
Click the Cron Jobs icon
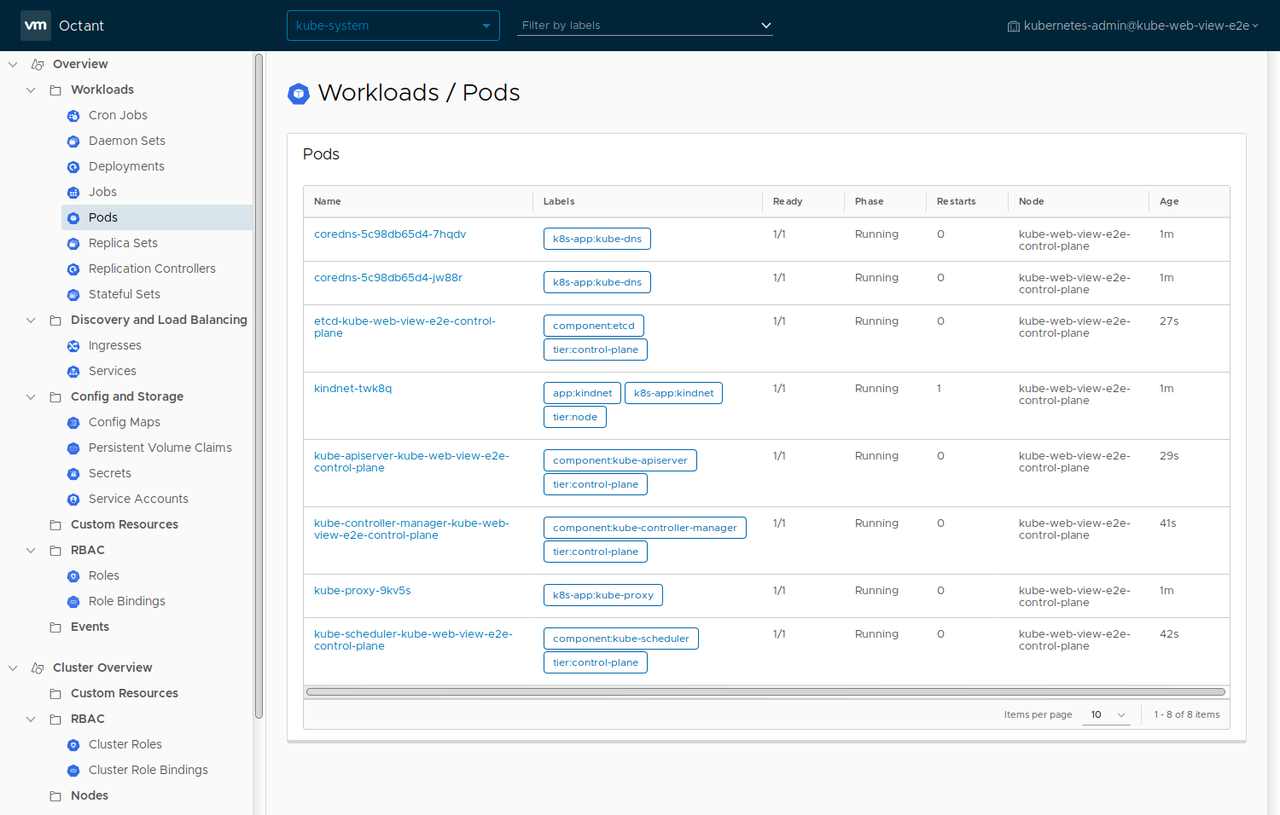pyautogui.click(x=72, y=115)
